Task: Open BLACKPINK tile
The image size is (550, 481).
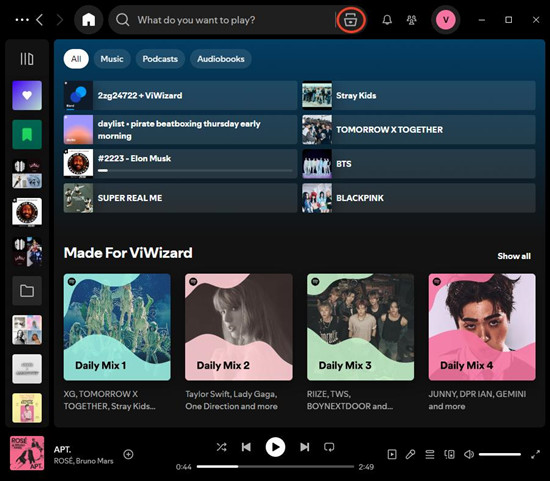Action: [419, 198]
